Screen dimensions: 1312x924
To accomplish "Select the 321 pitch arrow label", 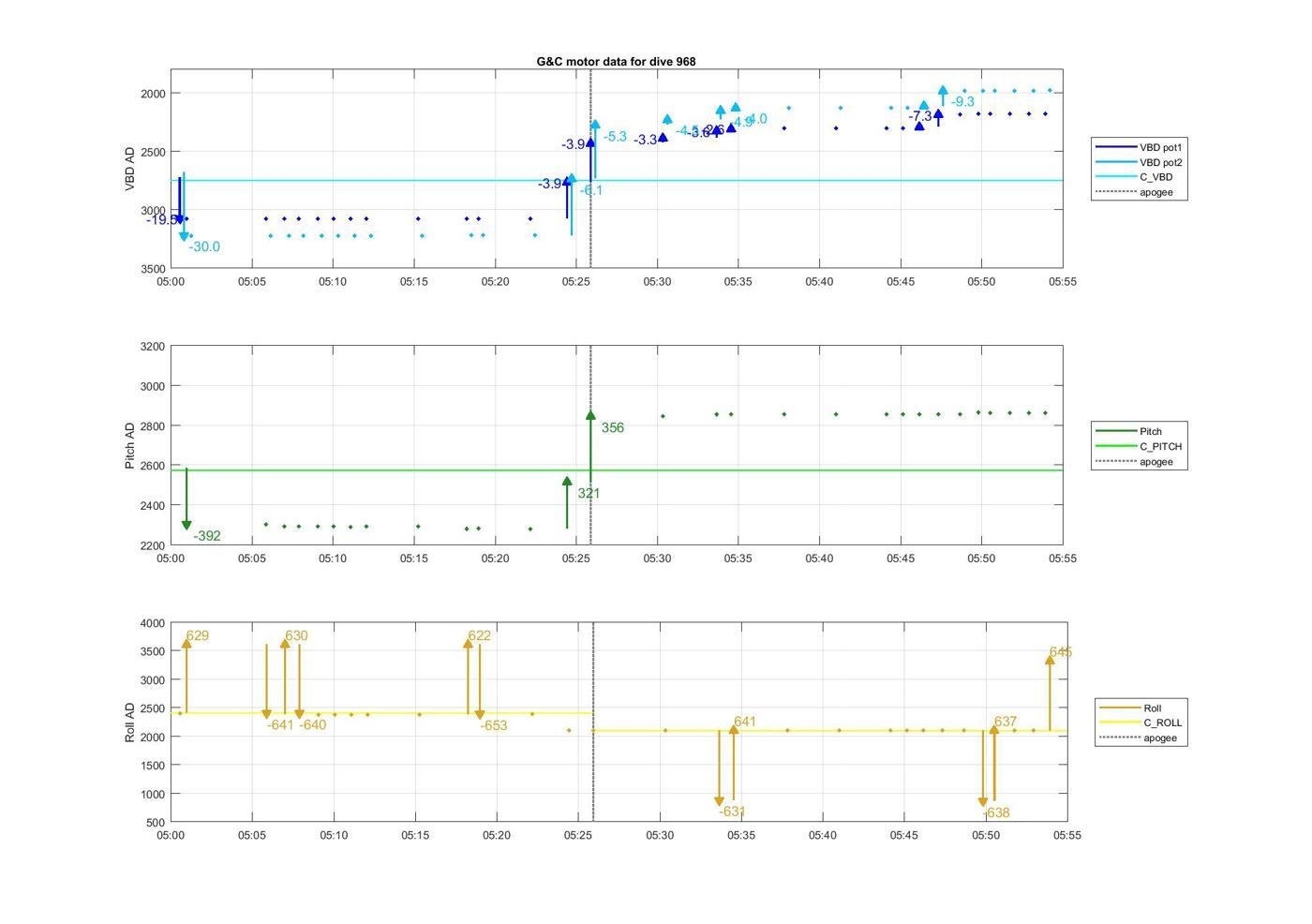I will pyautogui.click(x=589, y=494).
